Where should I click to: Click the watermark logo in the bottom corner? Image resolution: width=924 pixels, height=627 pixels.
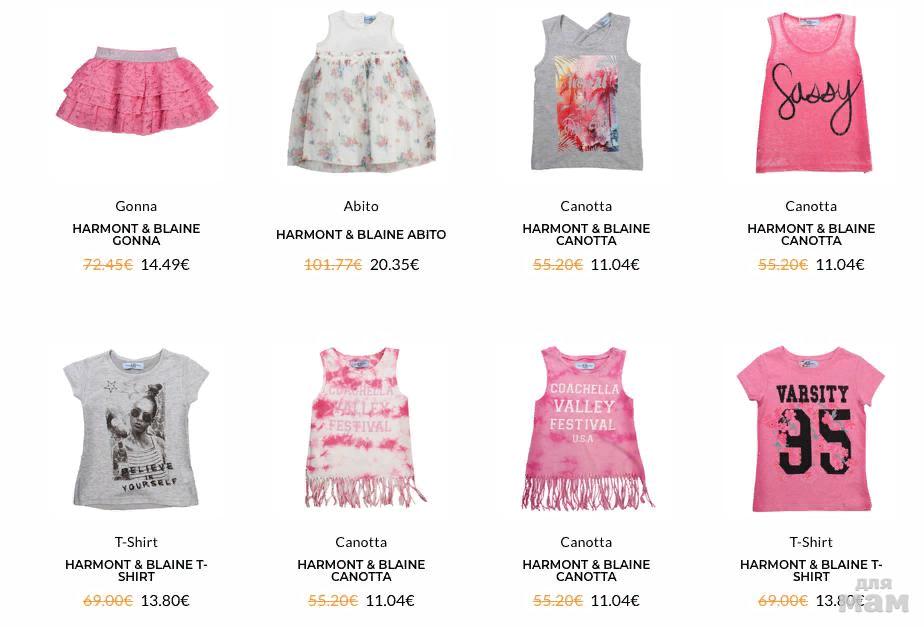pos(882,596)
